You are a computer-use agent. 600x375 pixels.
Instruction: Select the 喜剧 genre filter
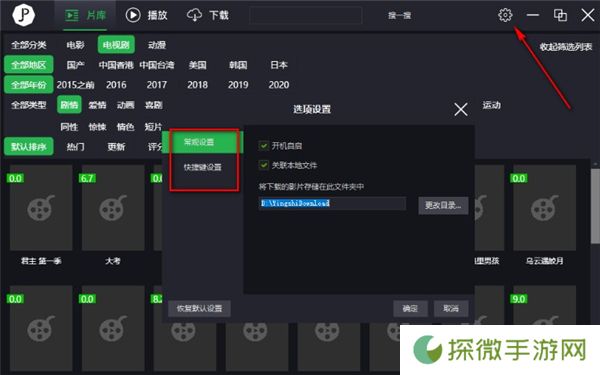153,105
